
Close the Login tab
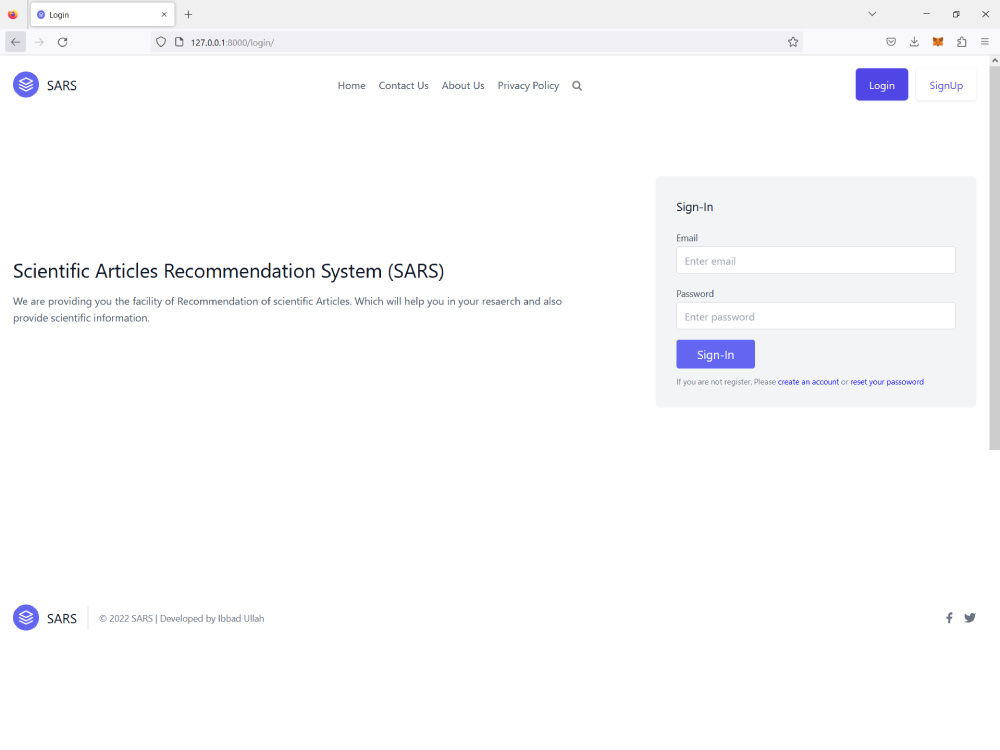click(164, 14)
